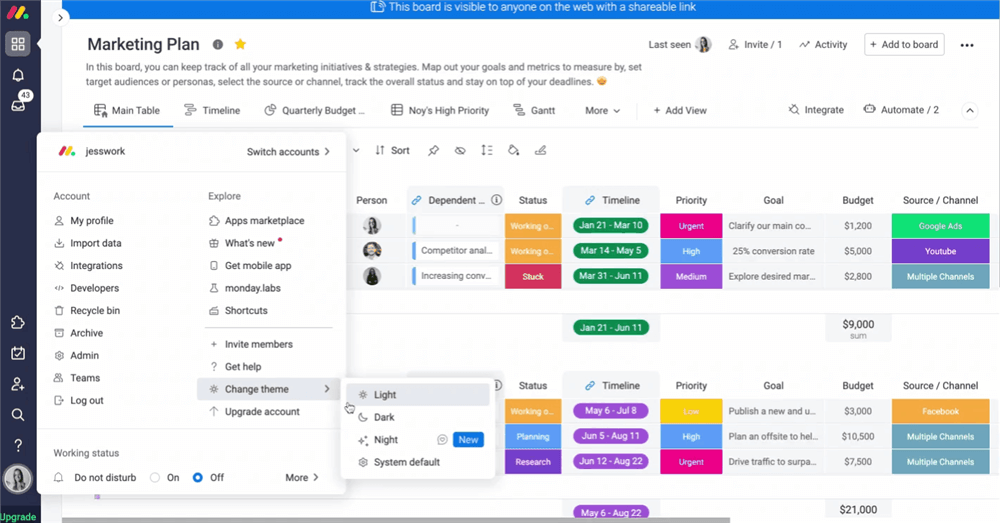The height and width of the screenshot is (523, 1000).
Task: Open the workspaces grid icon in sidebar
Action: pos(18,44)
